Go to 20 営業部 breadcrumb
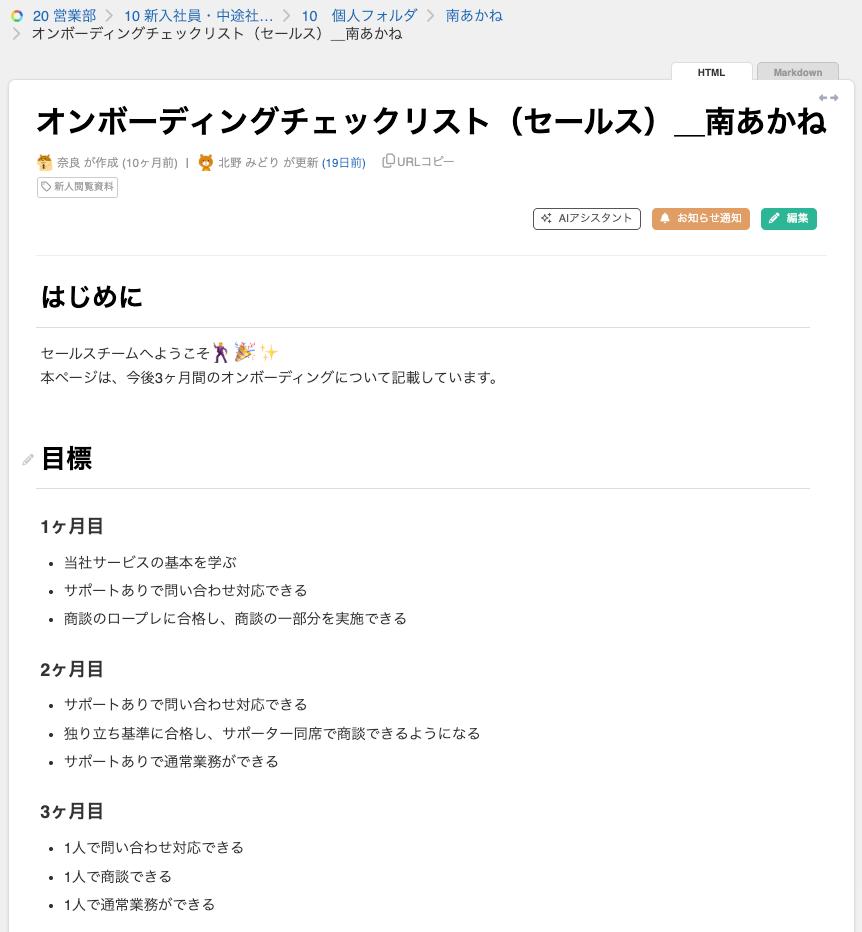The height and width of the screenshot is (932, 862). tap(64, 16)
